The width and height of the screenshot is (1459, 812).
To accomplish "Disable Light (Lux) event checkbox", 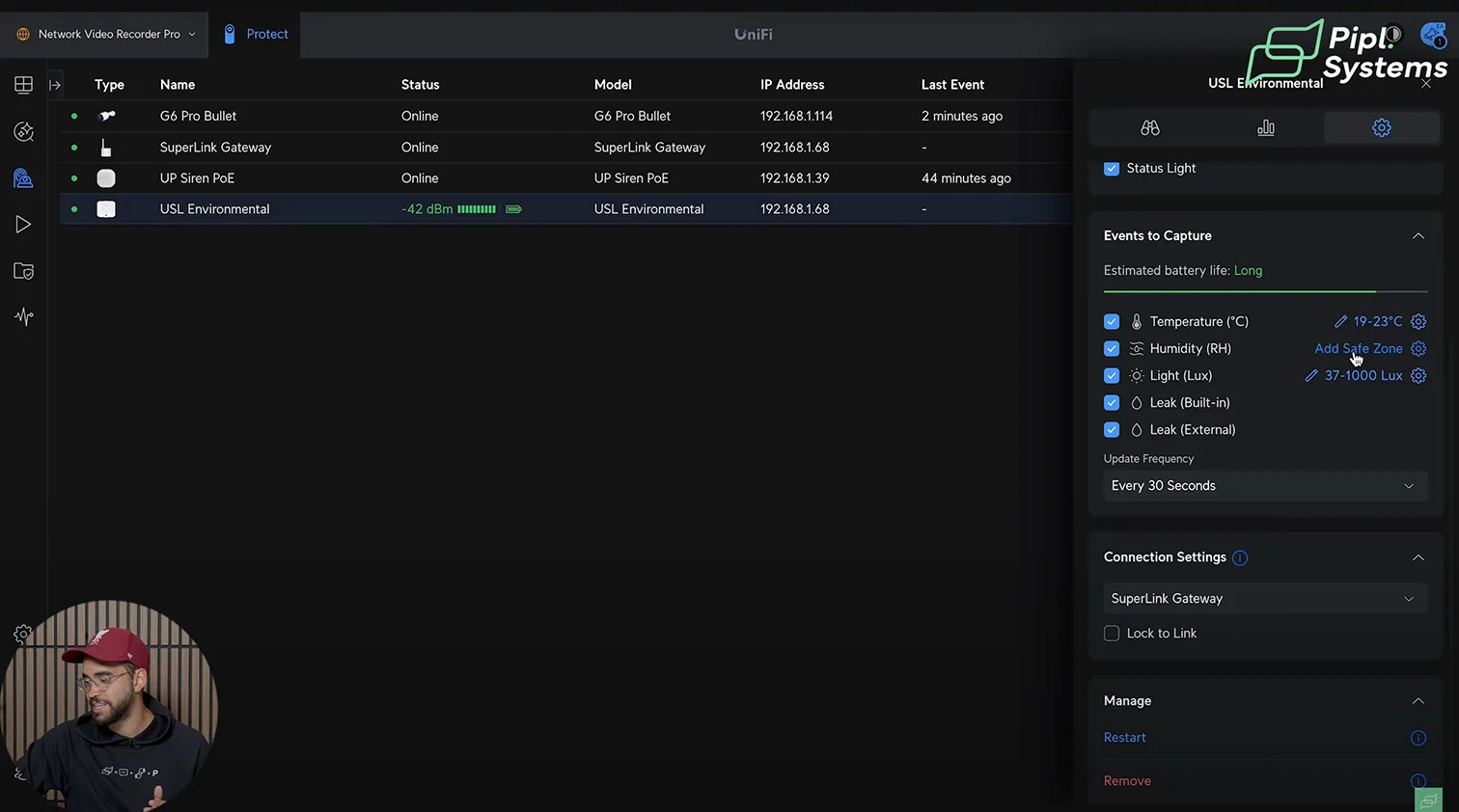I will [x=1112, y=375].
